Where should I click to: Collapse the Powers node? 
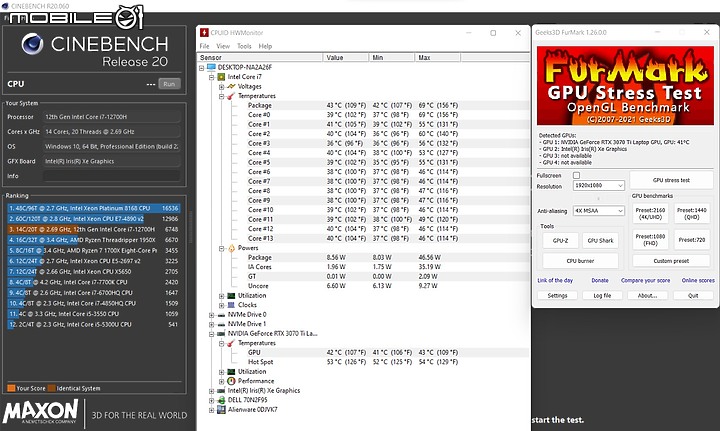point(221,248)
